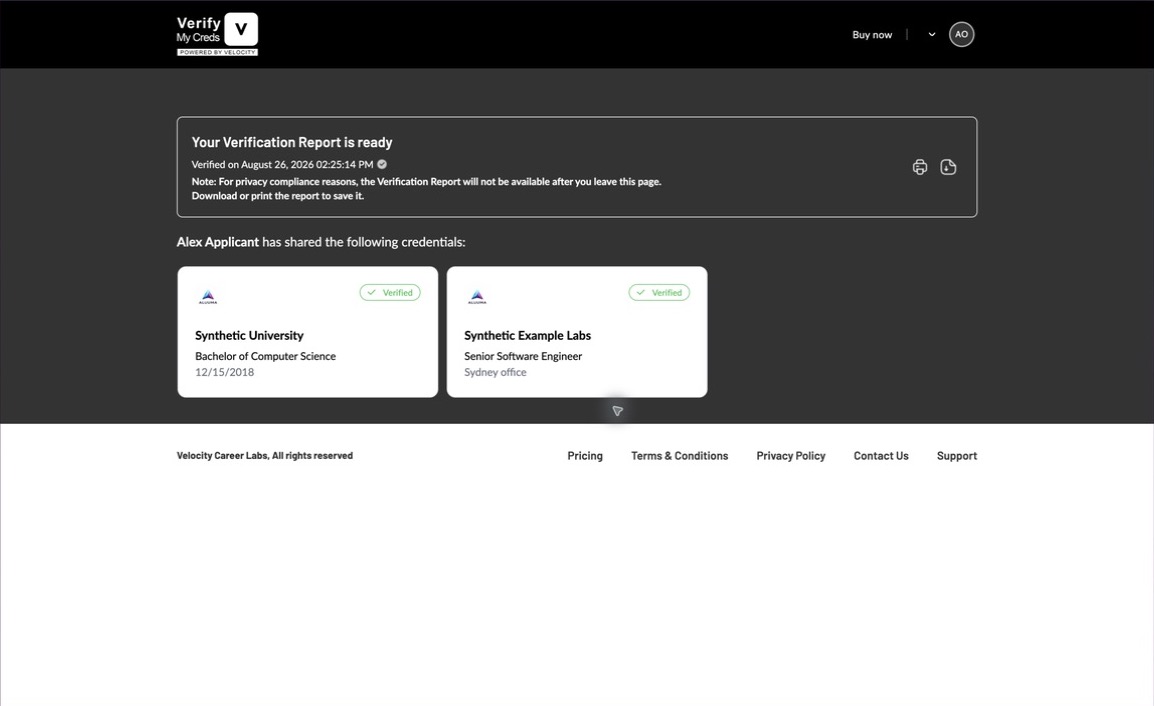Click the verified checkmark beside timestamp
This screenshot has height=706, width=1154.
(x=382, y=164)
